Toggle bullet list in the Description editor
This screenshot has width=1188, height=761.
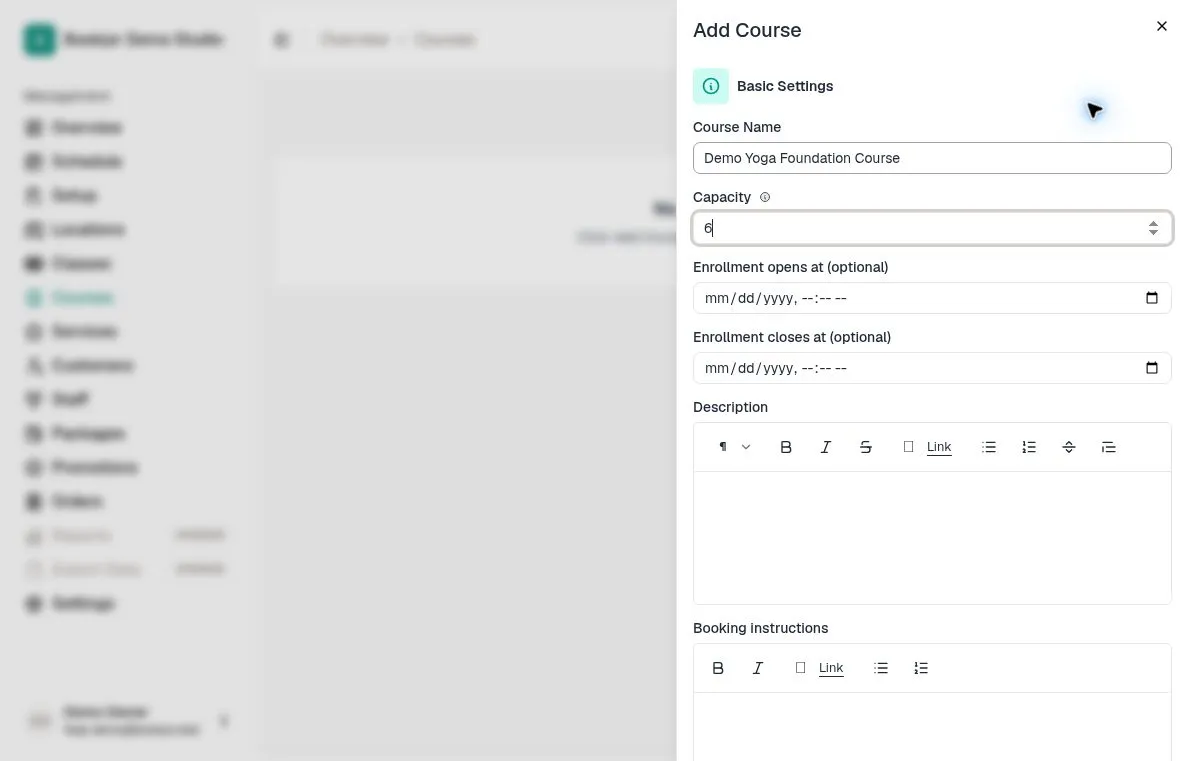coord(989,447)
